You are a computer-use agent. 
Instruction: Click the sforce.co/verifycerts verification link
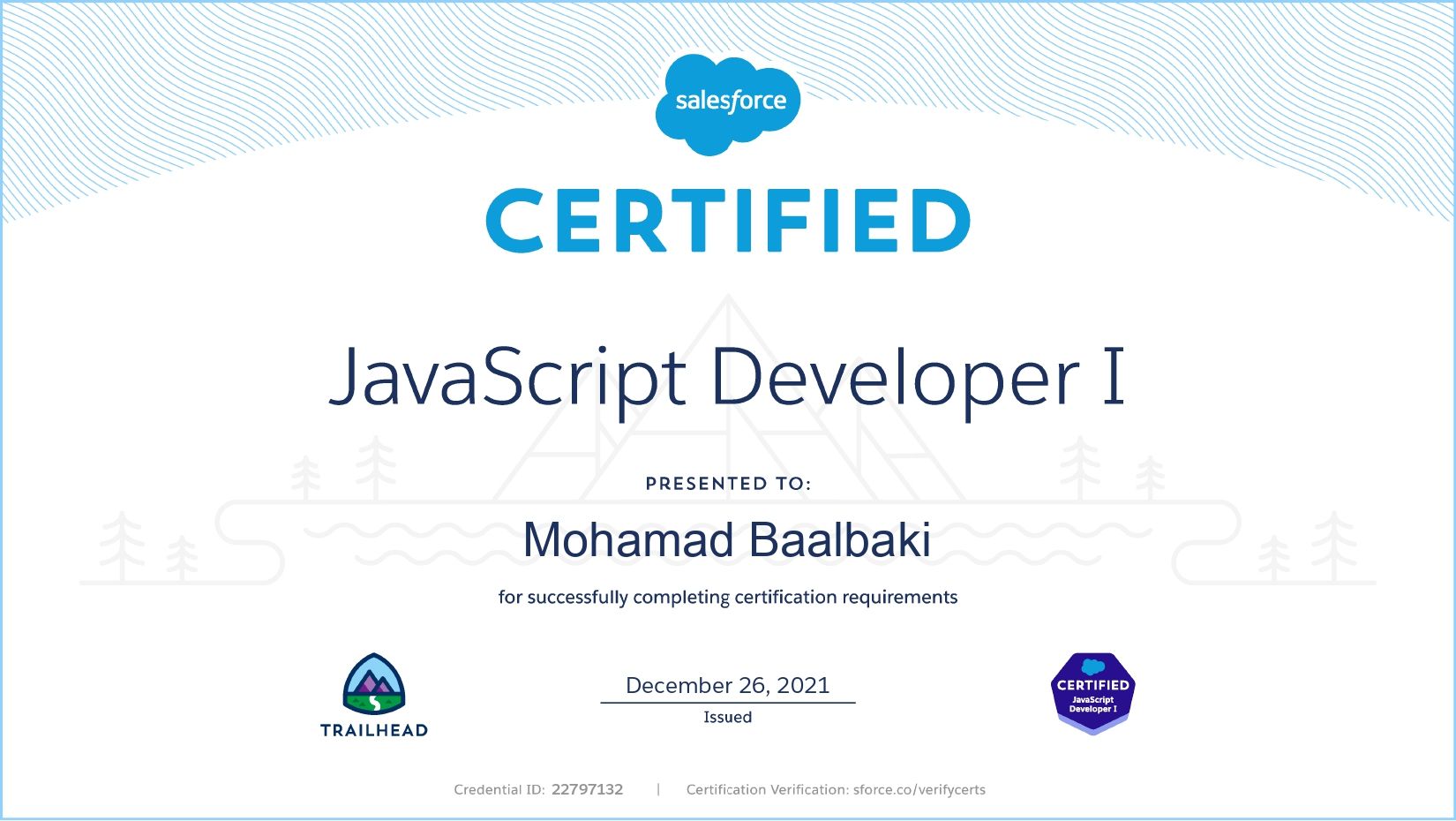point(919,789)
